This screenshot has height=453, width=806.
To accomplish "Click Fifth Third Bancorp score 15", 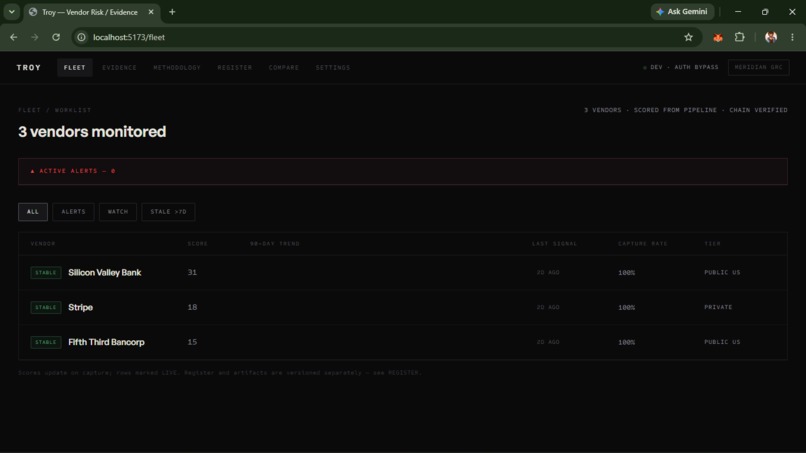I will 192,342.
